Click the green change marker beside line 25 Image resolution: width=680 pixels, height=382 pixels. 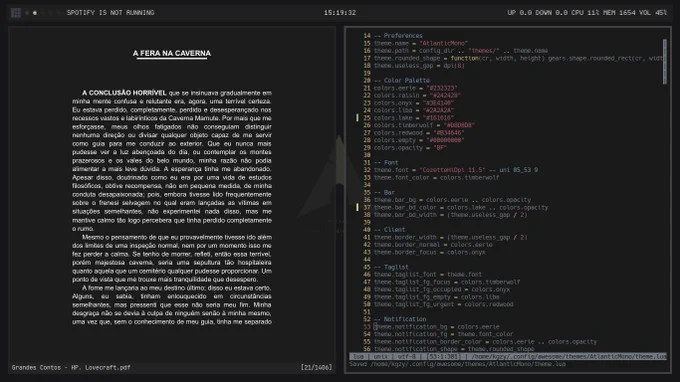click(x=357, y=118)
